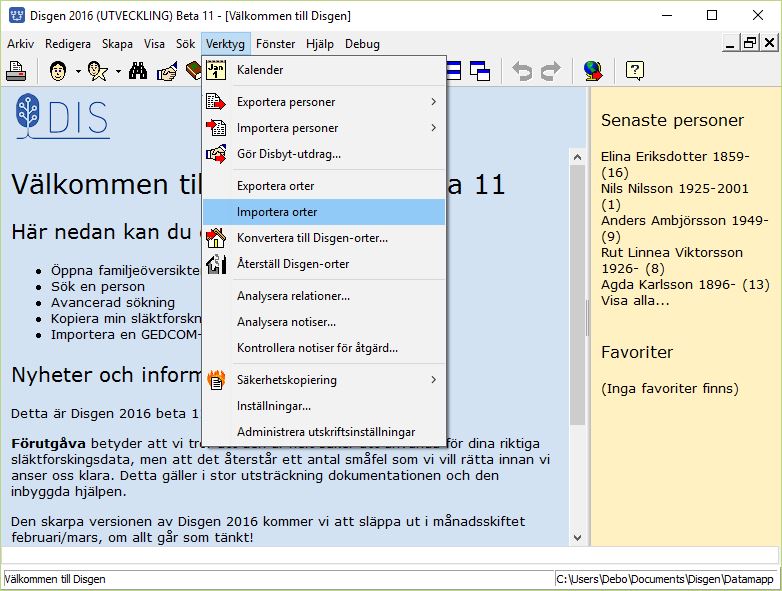Click scrollbar down arrow in welcome pane

tap(578, 538)
